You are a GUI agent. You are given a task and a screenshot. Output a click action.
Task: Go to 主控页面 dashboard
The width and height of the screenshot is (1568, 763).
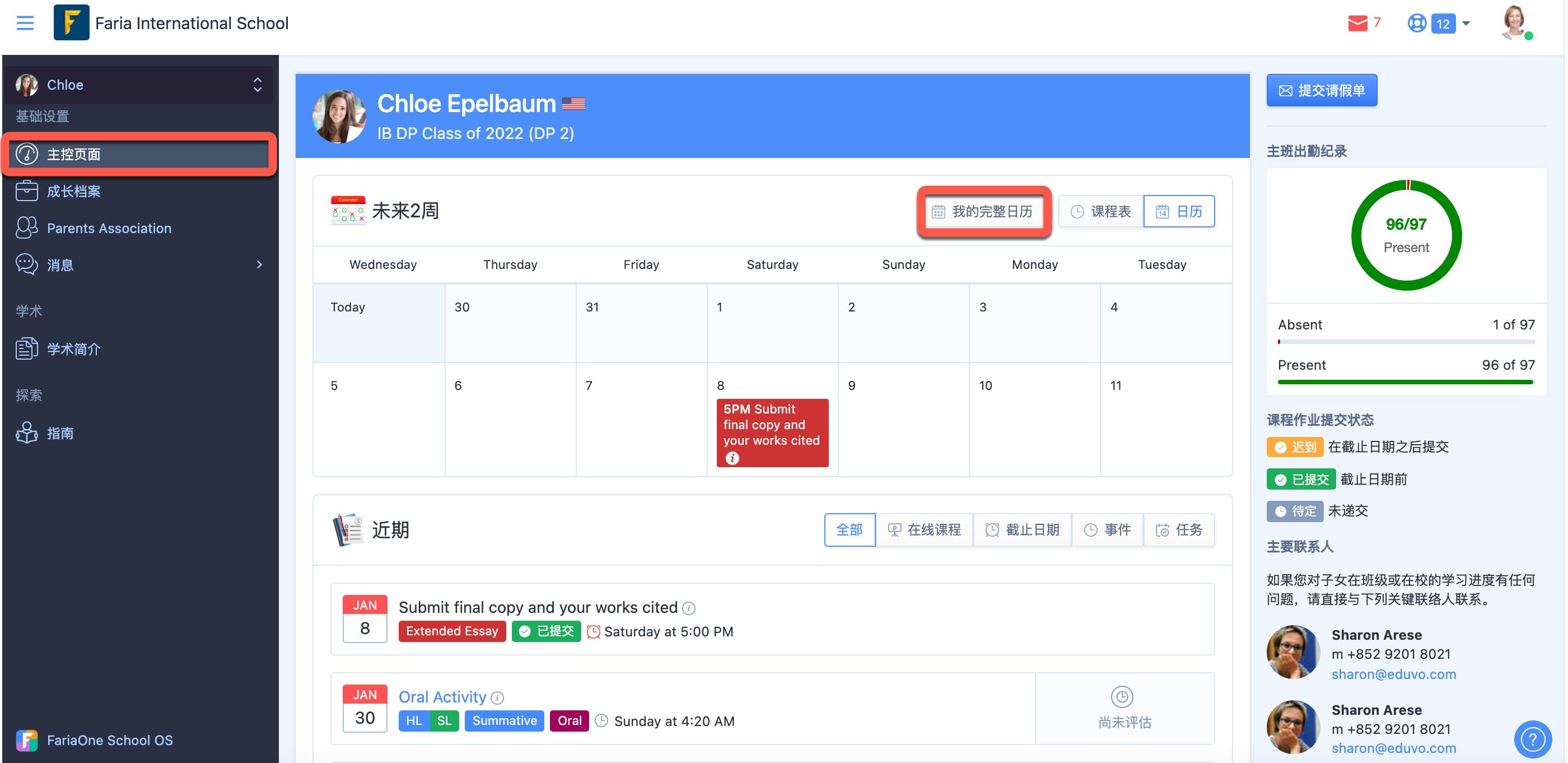point(139,154)
